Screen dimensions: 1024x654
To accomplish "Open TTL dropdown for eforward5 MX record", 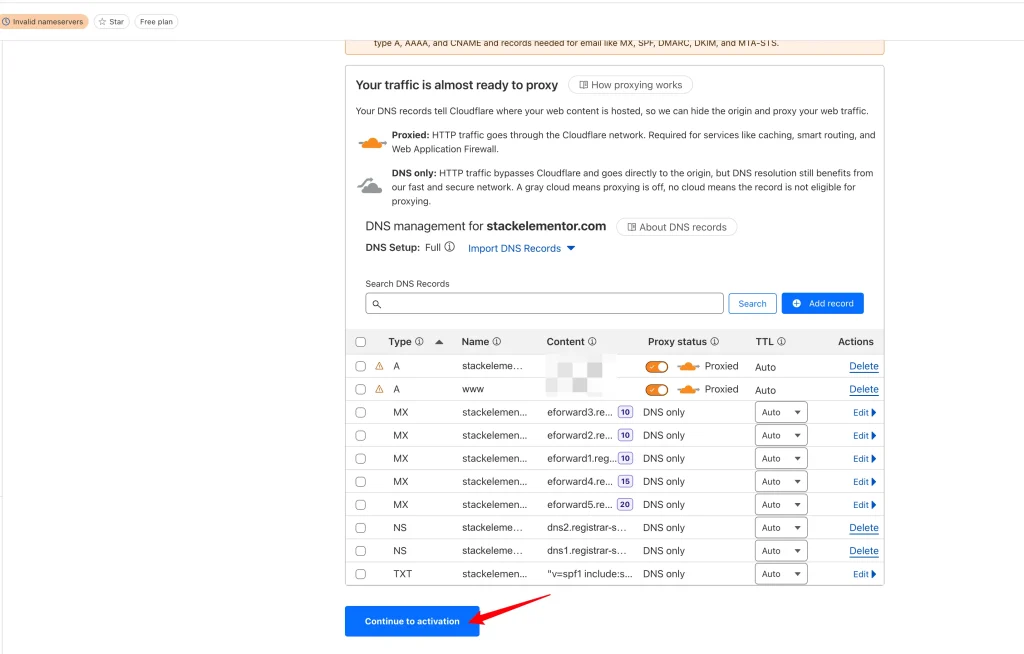I will [781, 504].
